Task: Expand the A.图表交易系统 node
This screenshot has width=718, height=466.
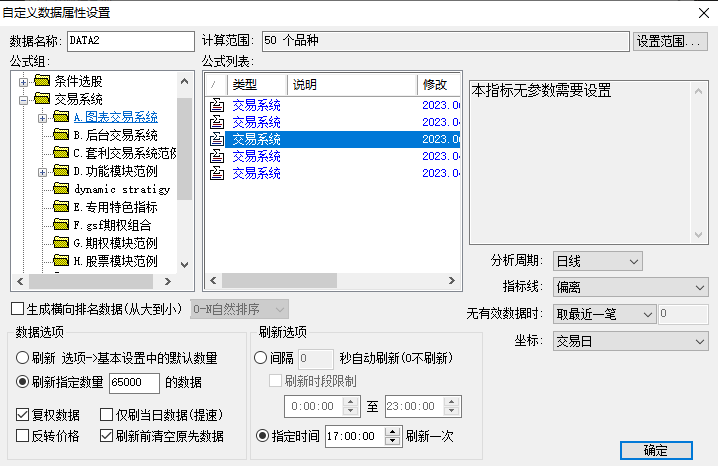Action: point(42,118)
